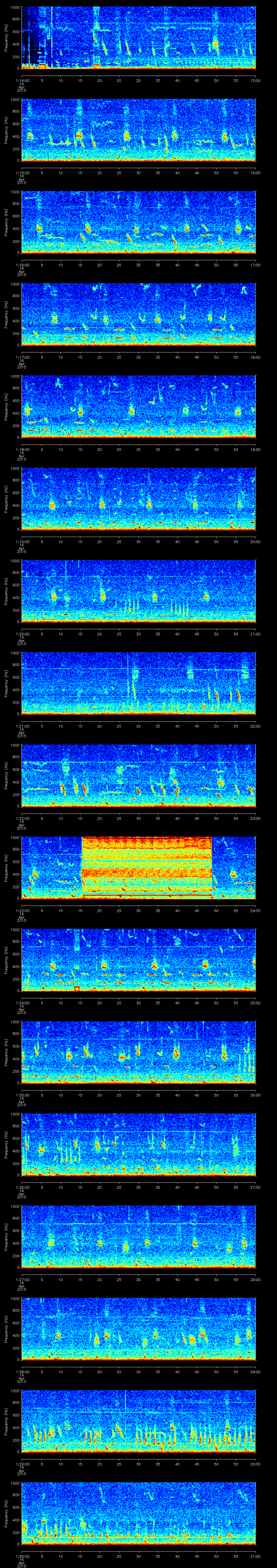
Task: Open the spectrogram panel starting at 1:28:00
Action: [139, 1329]
